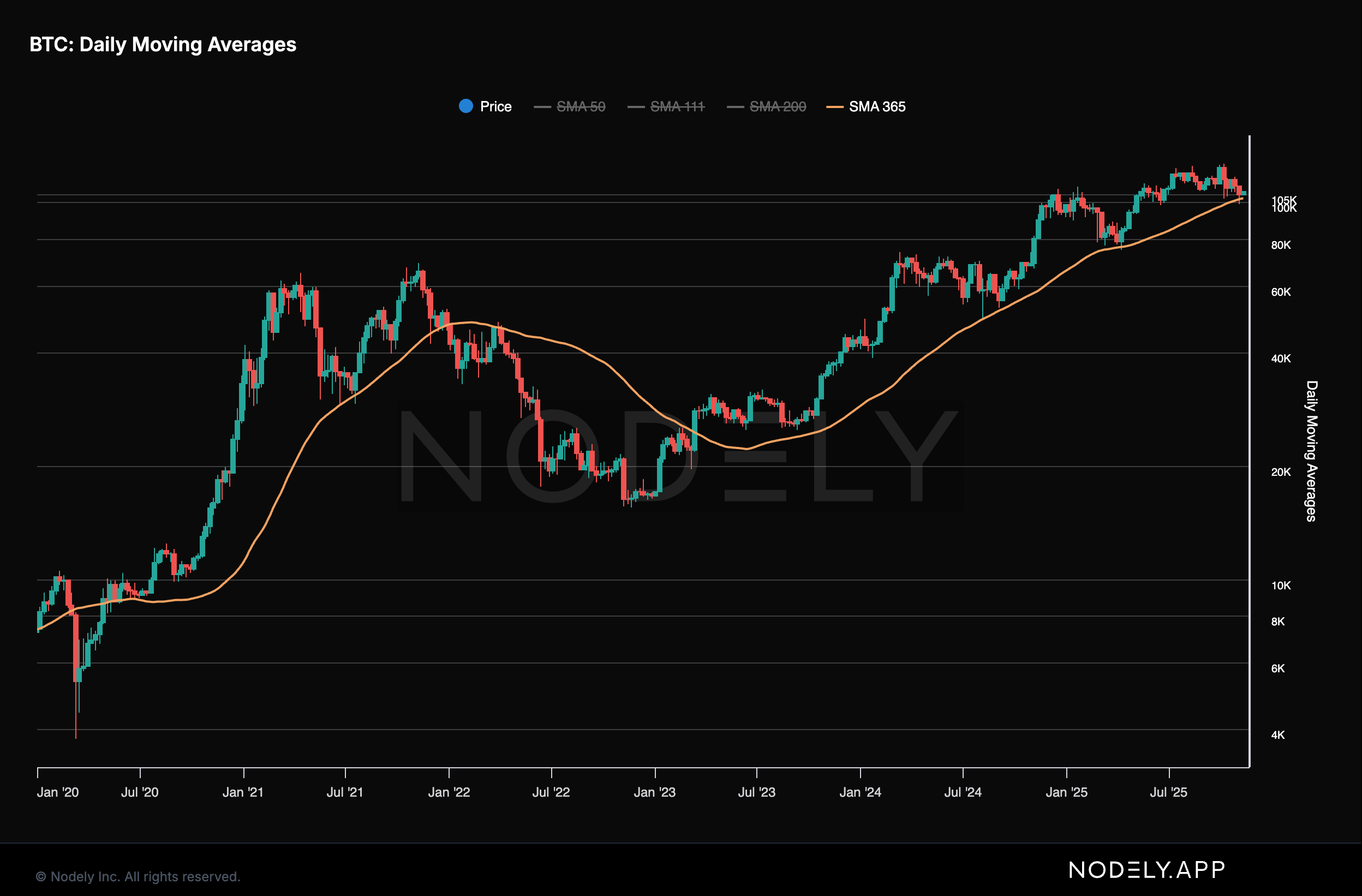
Task: Click the BTC: Daily Moving Averages title
Action: (x=163, y=45)
